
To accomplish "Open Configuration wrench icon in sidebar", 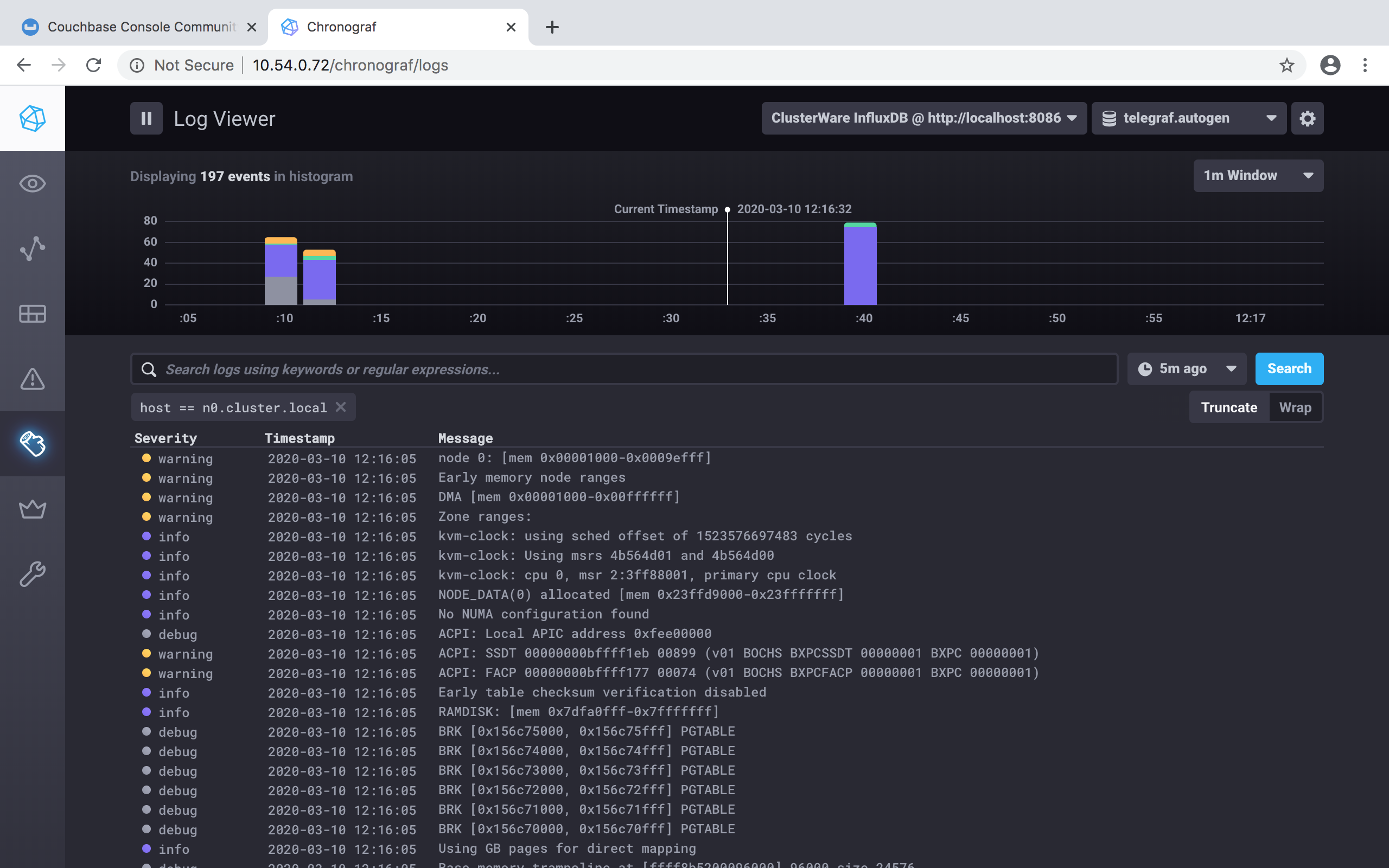I will pyautogui.click(x=32, y=574).
